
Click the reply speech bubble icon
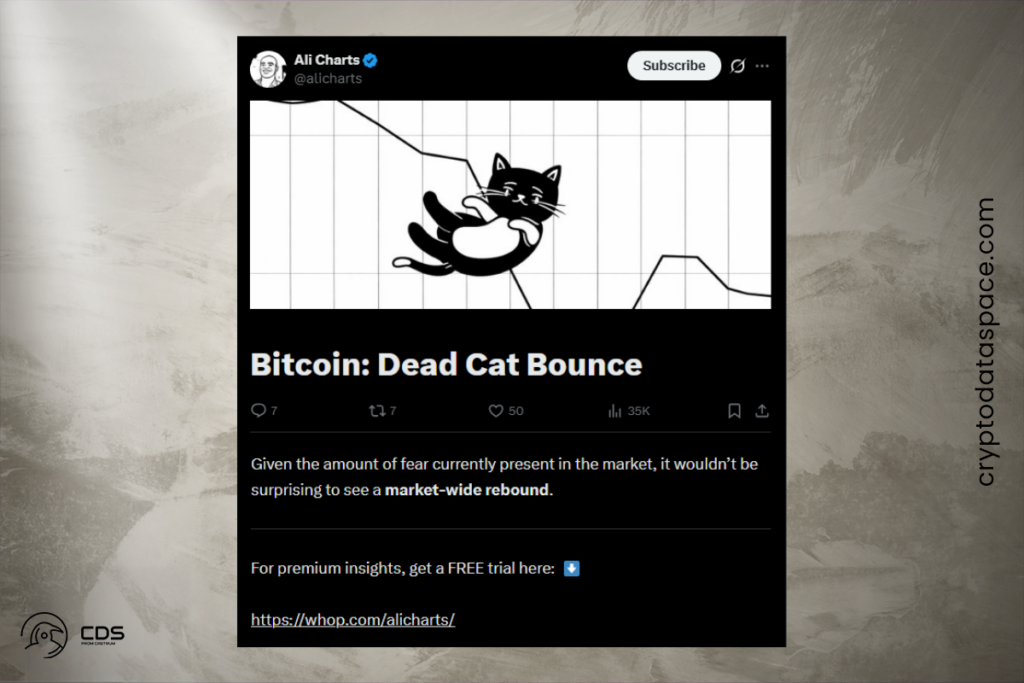[258, 410]
